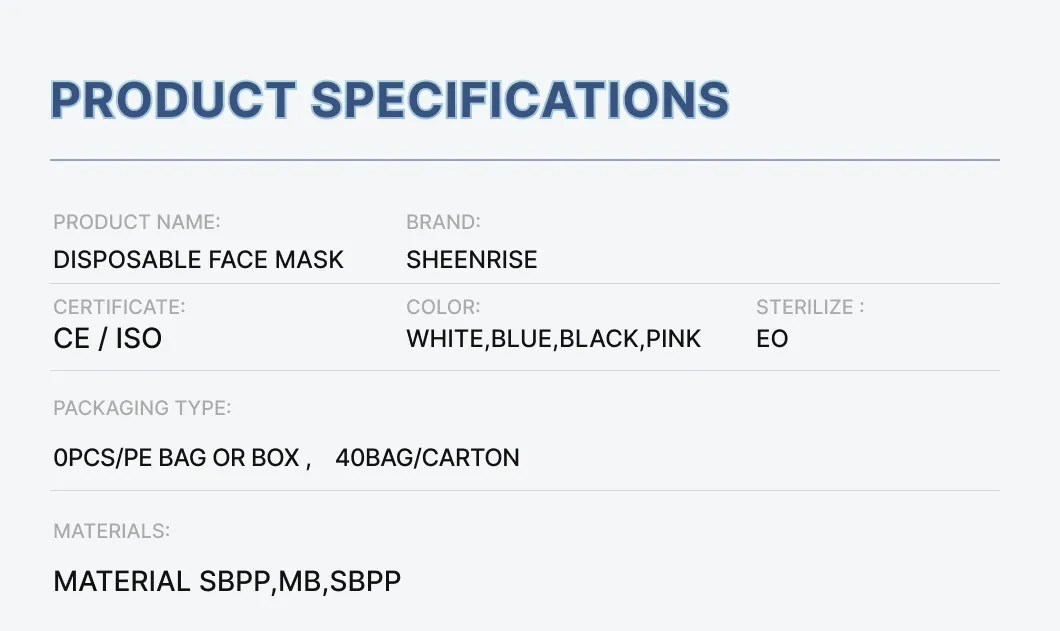The image size is (1060, 631).
Task: Select the CERTIFICATE label
Action: pyautogui.click(x=119, y=307)
